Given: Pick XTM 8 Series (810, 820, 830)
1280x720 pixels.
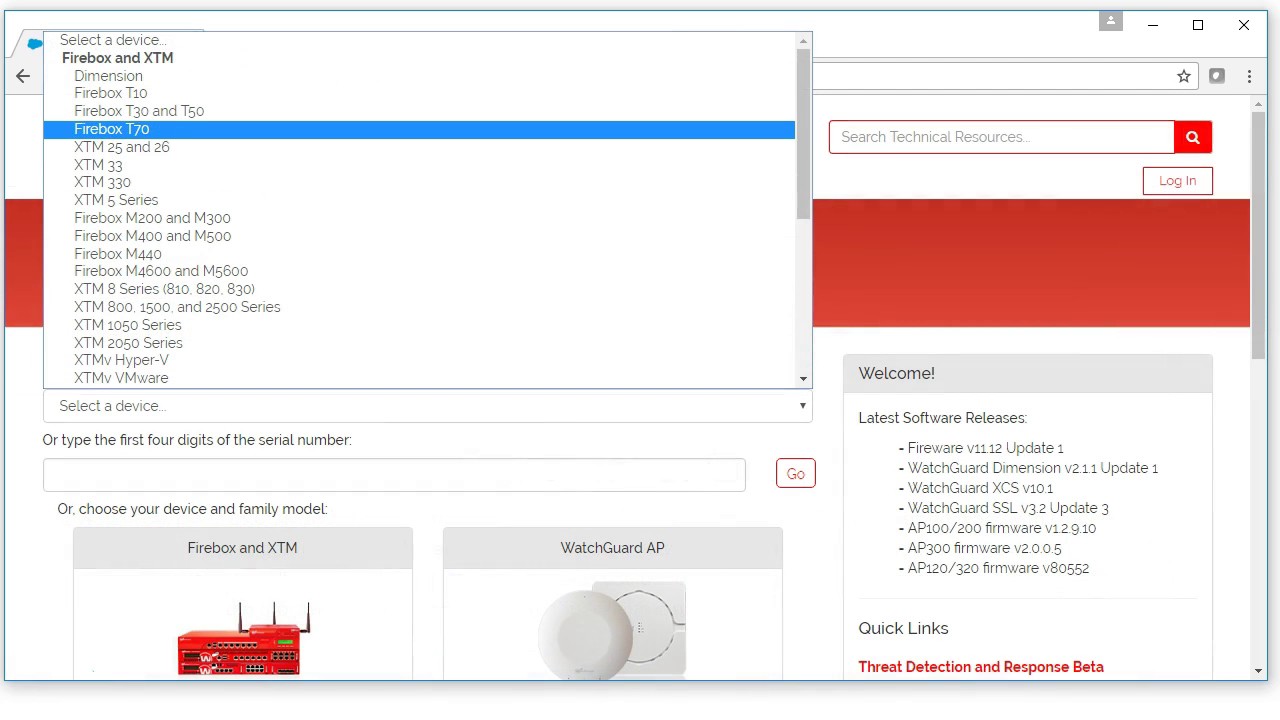Looking at the screenshot, I should (419, 289).
